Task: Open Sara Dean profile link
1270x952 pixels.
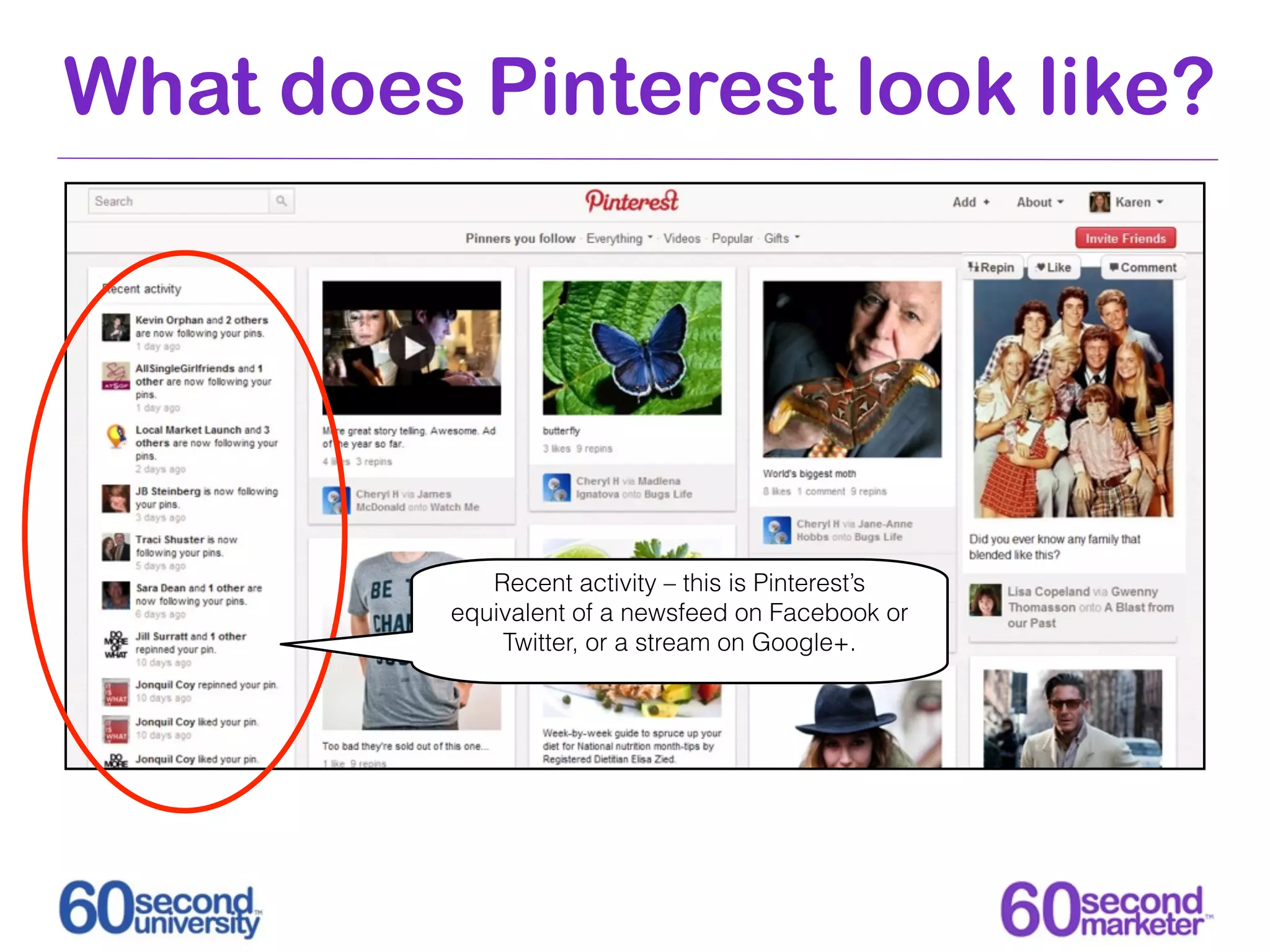Action: (161, 588)
